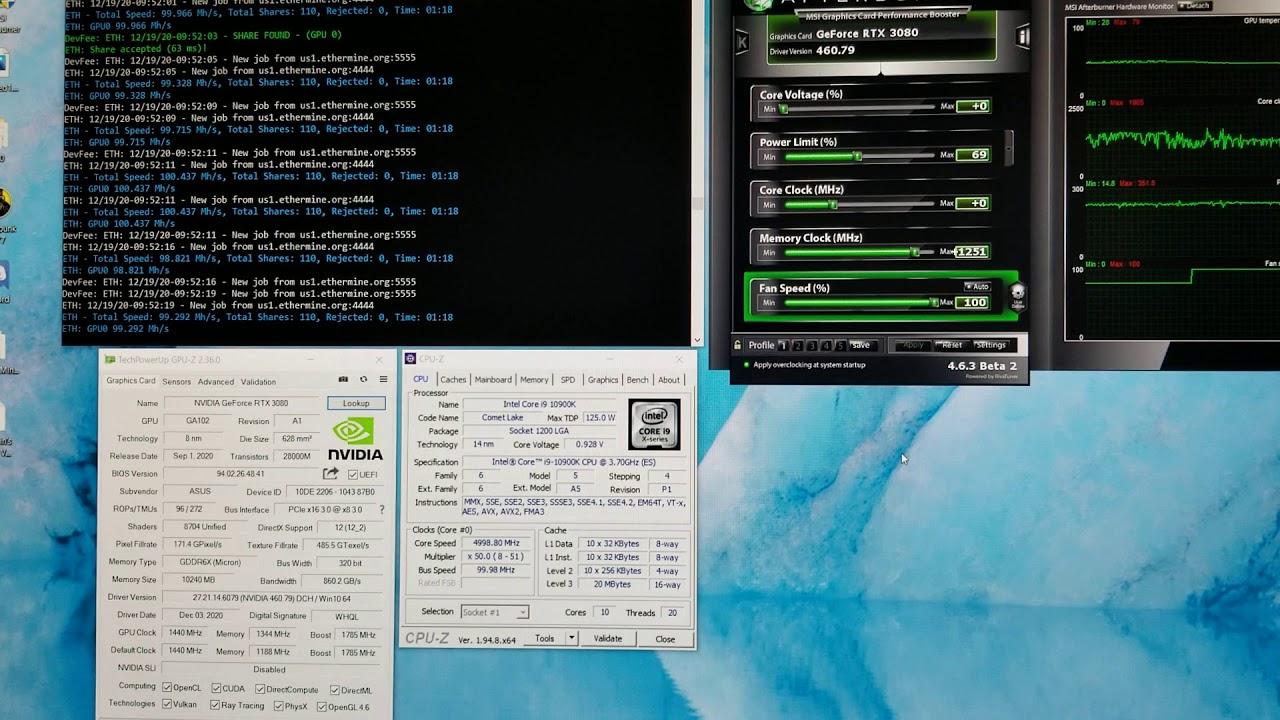Toggle the CUDA checkbox
The width and height of the screenshot is (1280, 720).
pyautogui.click(x=216, y=688)
